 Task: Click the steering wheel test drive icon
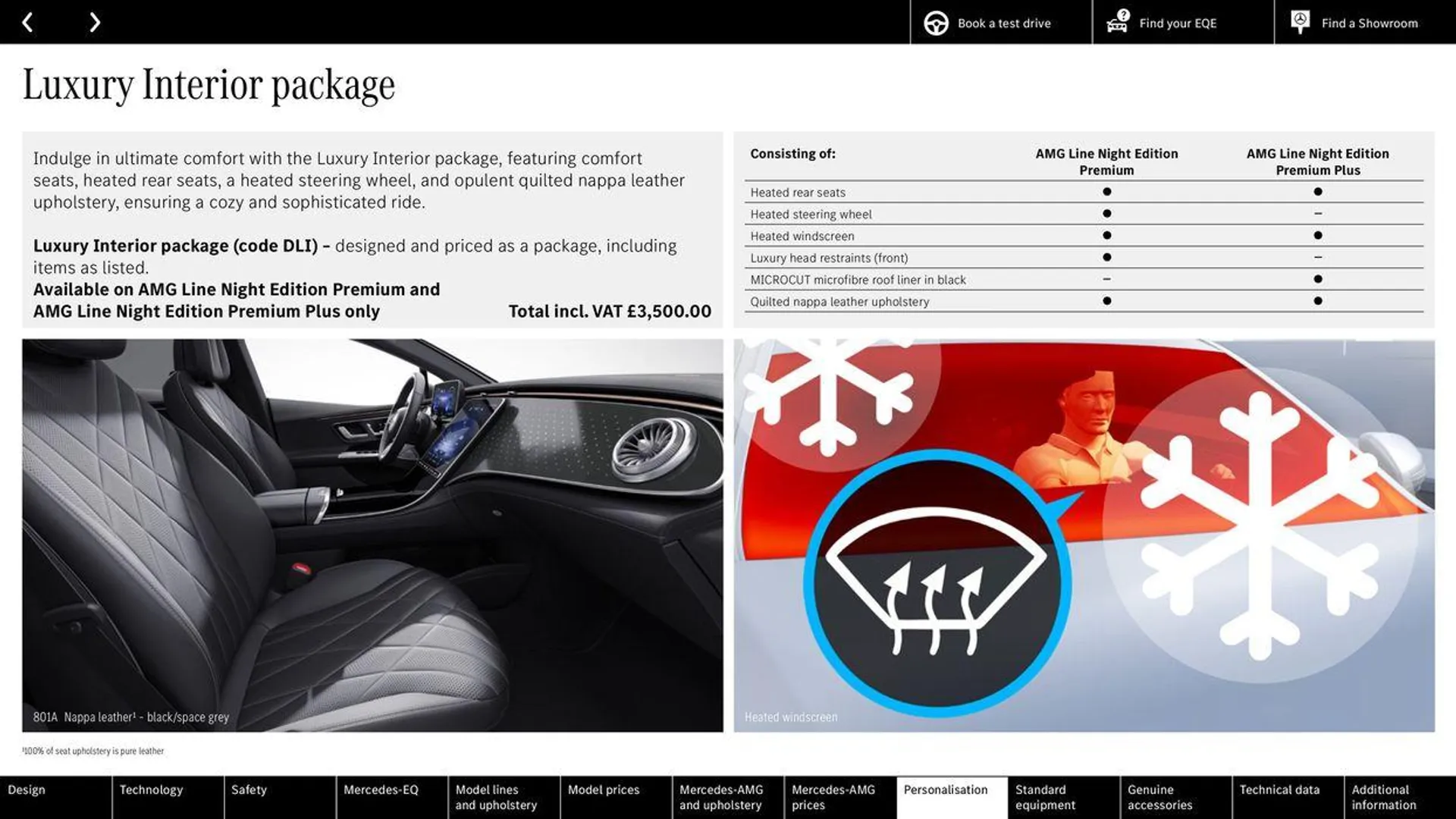(x=936, y=23)
